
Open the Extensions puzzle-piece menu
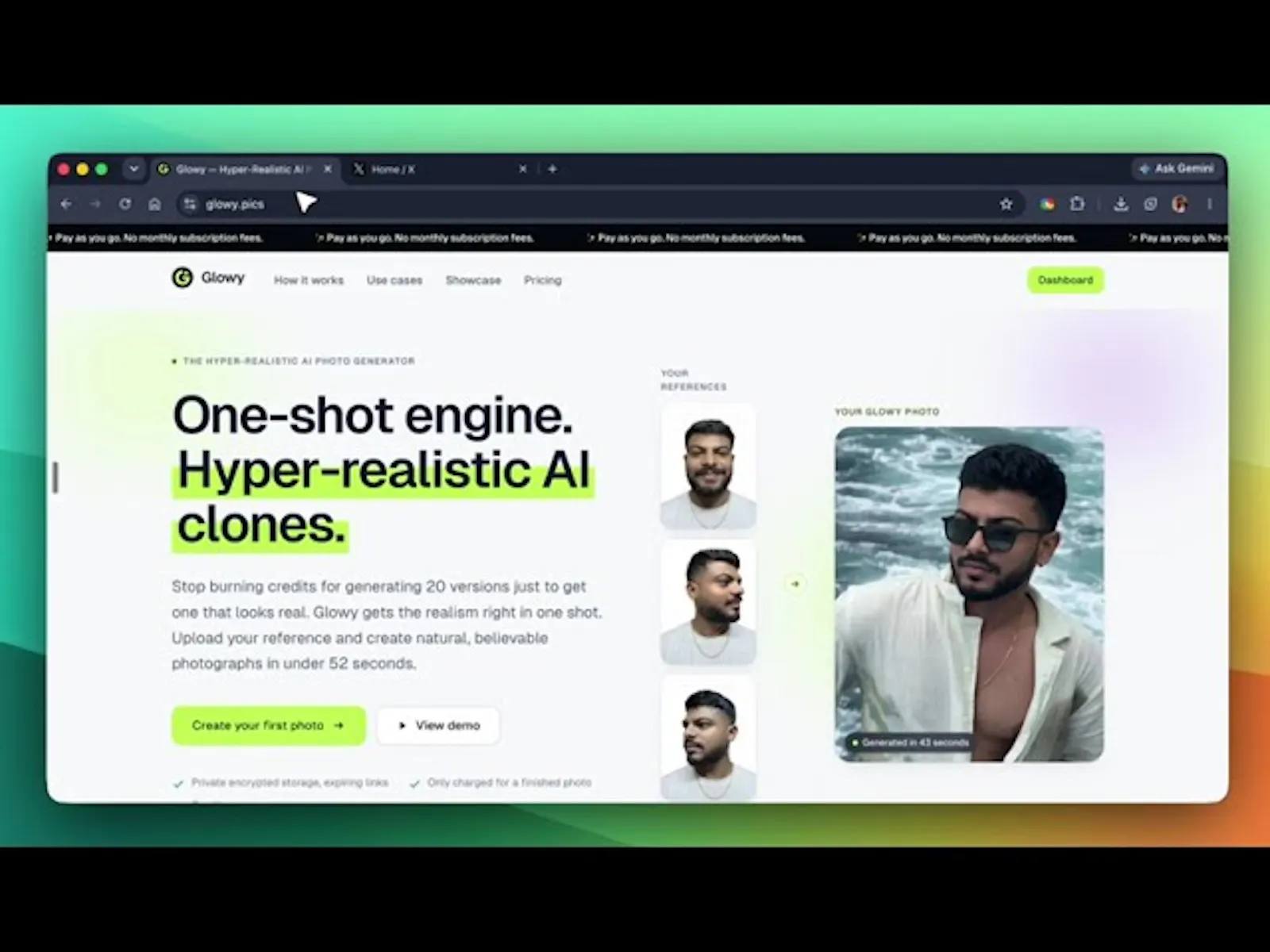(1077, 204)
